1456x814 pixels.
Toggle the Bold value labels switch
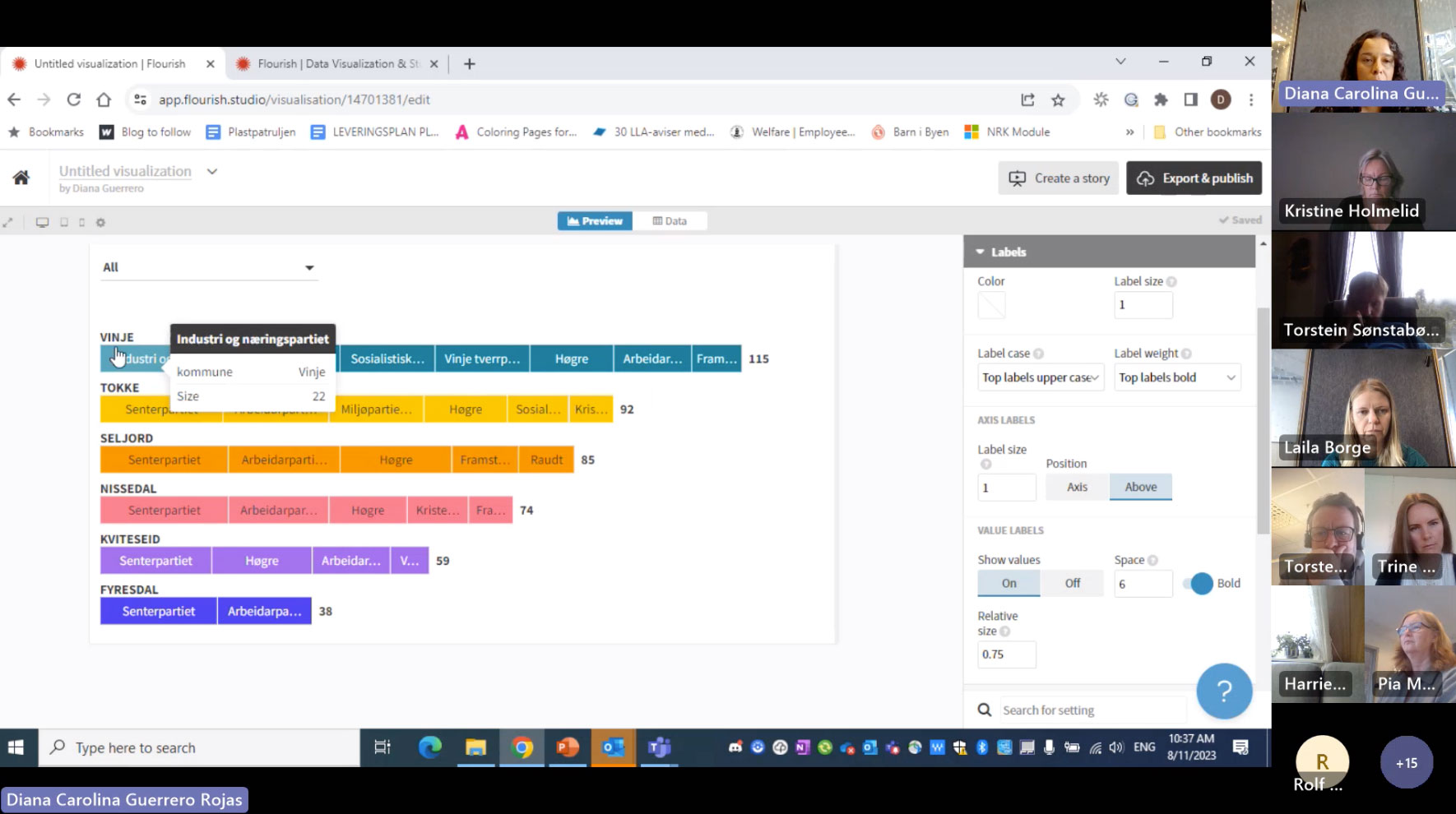pos(1200,583)
